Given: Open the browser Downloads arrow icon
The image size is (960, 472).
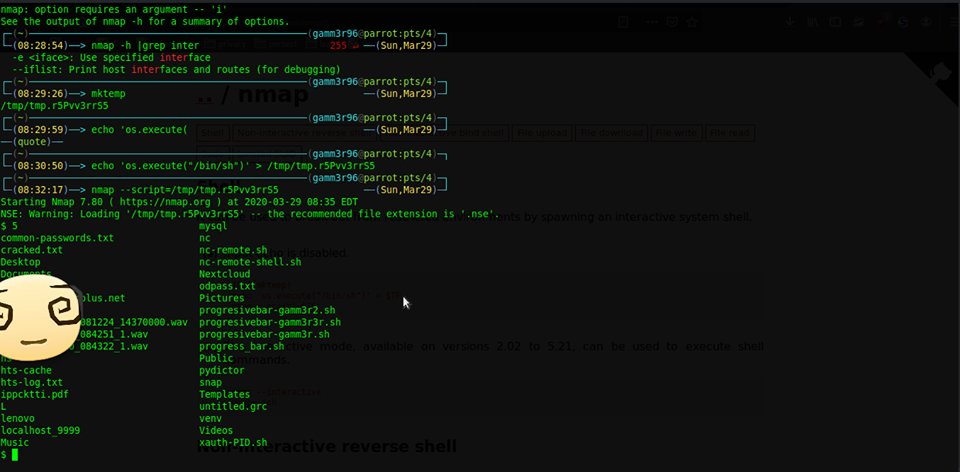Looking at the screenshot, I should [x=790, y=22].
